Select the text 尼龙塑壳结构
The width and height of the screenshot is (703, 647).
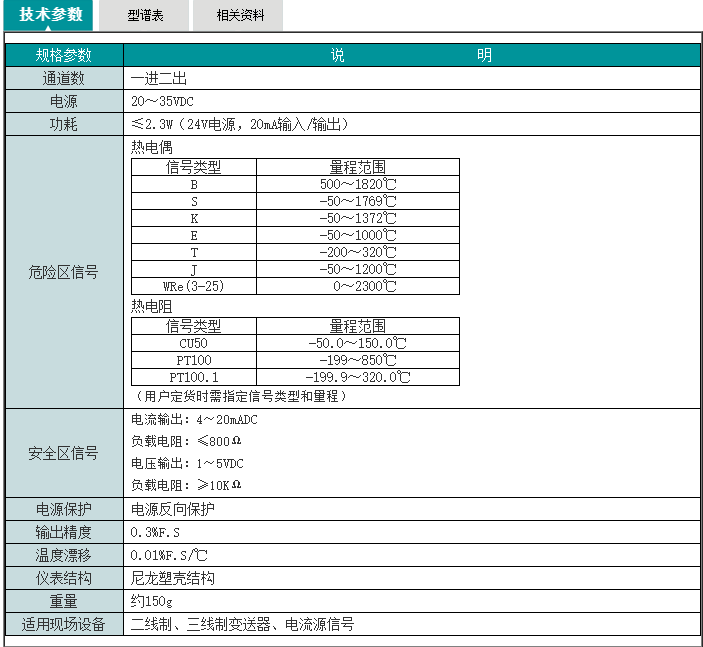pyautogui.click(x=173, y=578)
